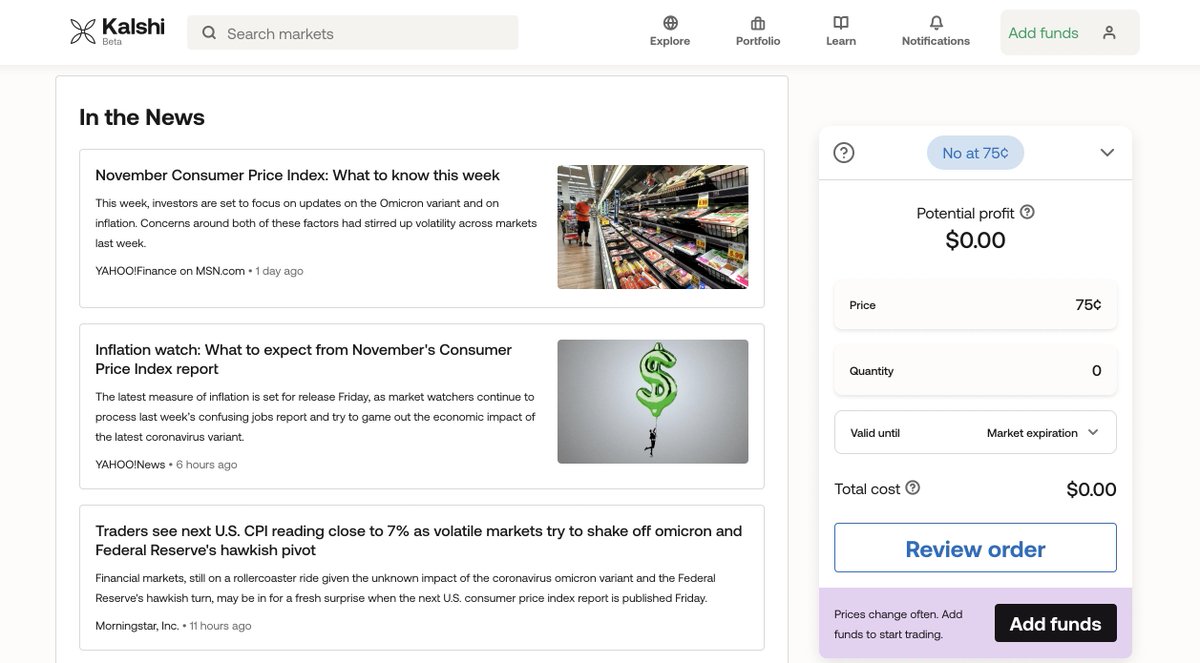
Task: Click the Prices change often notice text
Action: tap(898, 624)
